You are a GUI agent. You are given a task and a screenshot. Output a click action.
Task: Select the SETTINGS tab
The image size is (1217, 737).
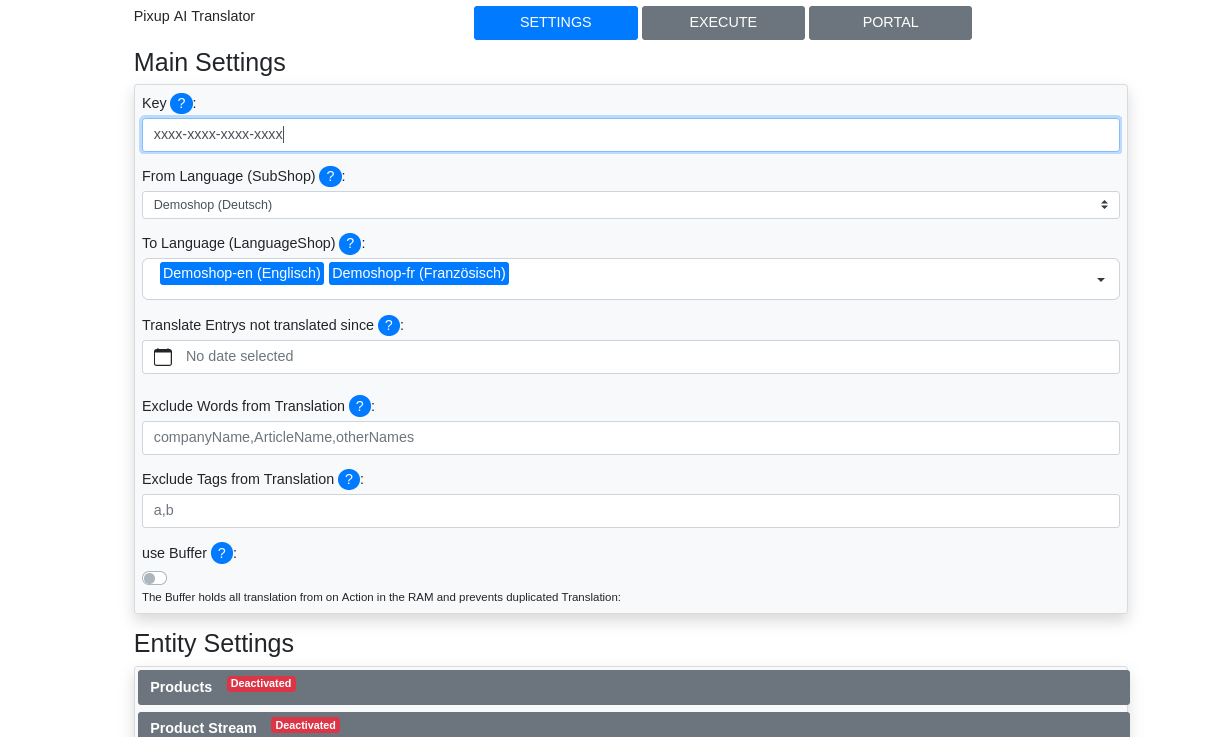click(555, 23)
